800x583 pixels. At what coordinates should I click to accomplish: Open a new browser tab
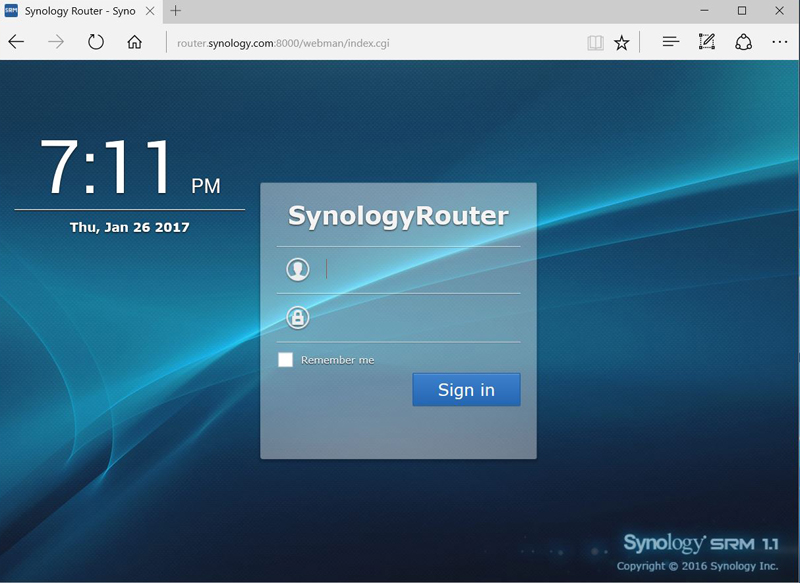tap(176, 11)
